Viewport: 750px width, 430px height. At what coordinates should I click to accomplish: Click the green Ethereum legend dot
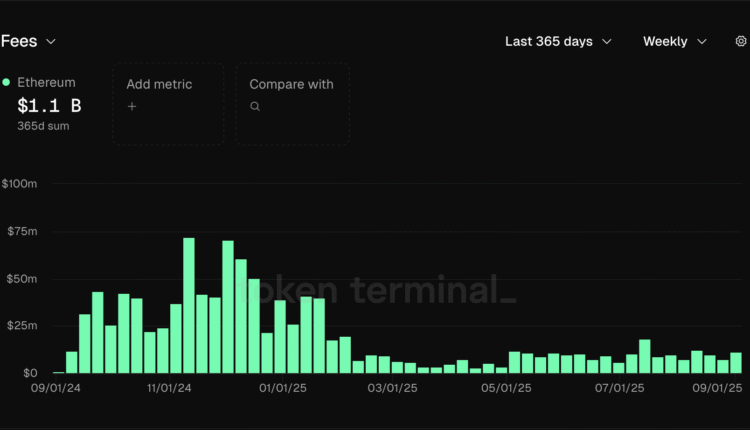pyautogui.click(x=7, y=83)
